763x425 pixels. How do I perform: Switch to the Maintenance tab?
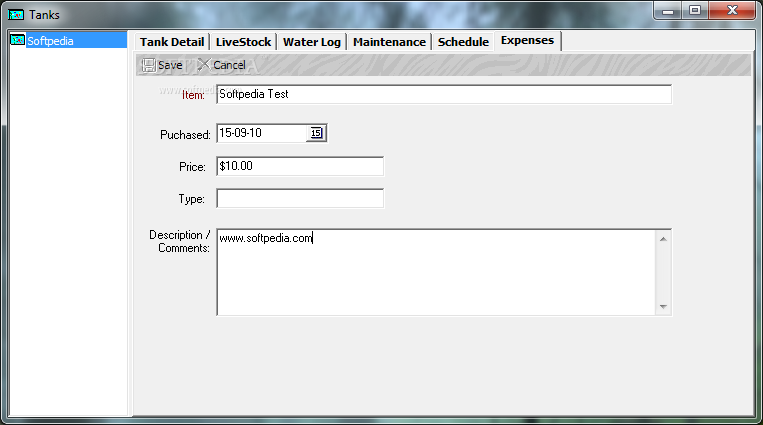point(389,42)
